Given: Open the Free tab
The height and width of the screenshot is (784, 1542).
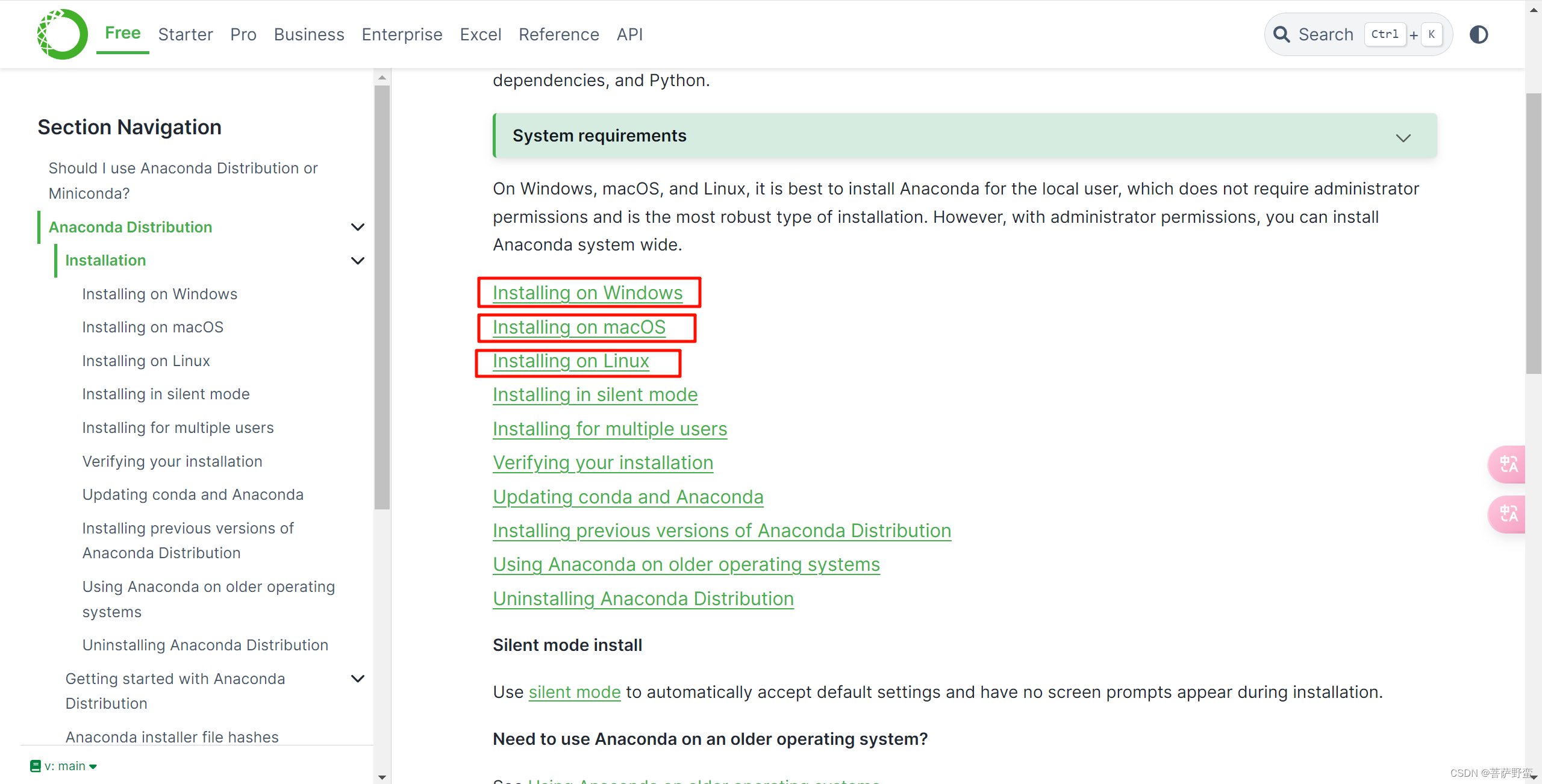Looking at the screenshot, I should (x=123, y=33).
